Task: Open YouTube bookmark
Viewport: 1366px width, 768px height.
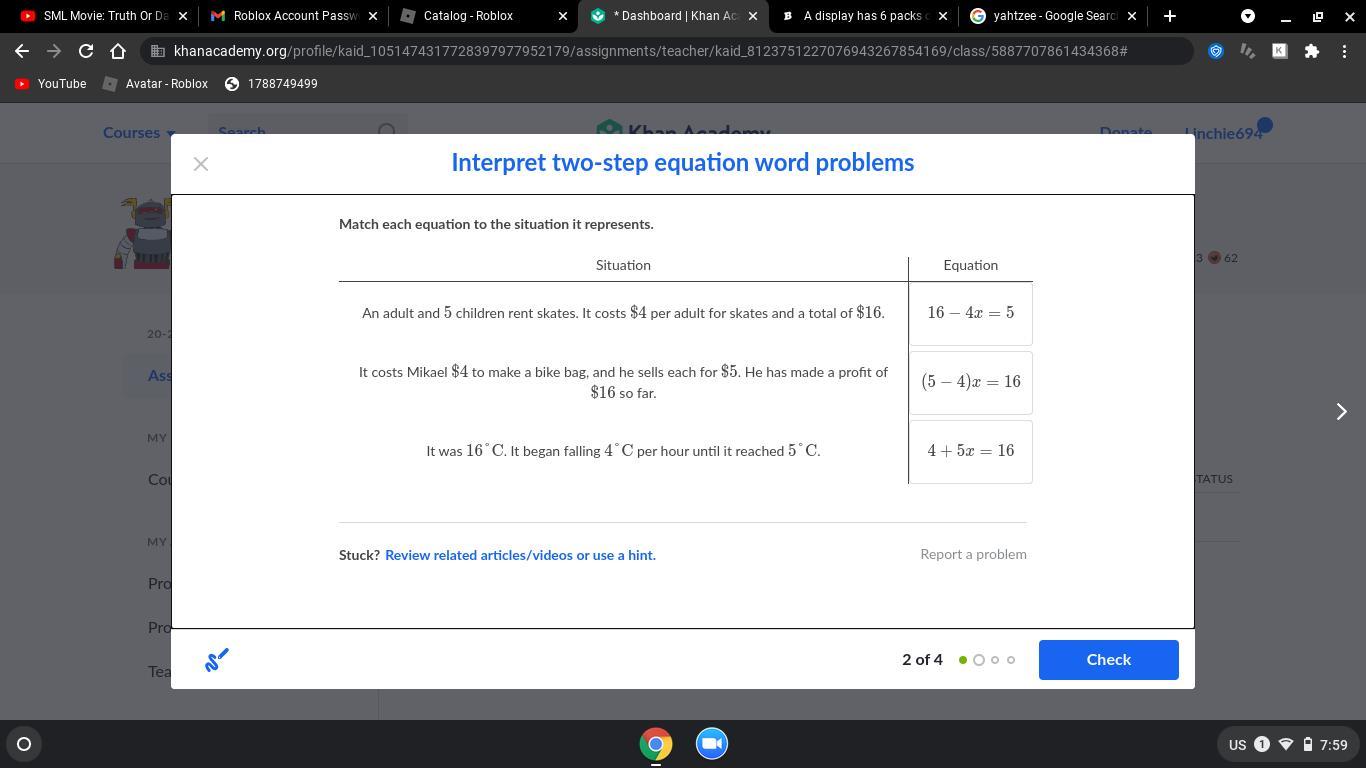Action: (50, 84)
